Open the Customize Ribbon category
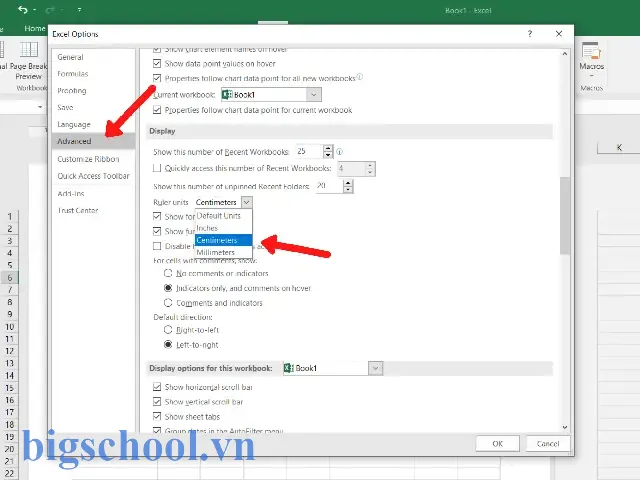Viewport: 640px width, 480px height. [93, 159]
